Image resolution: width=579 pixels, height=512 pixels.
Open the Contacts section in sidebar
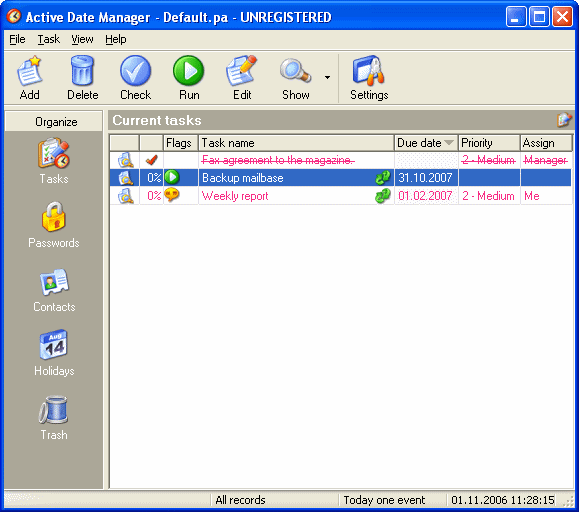(x=54, y=290)
